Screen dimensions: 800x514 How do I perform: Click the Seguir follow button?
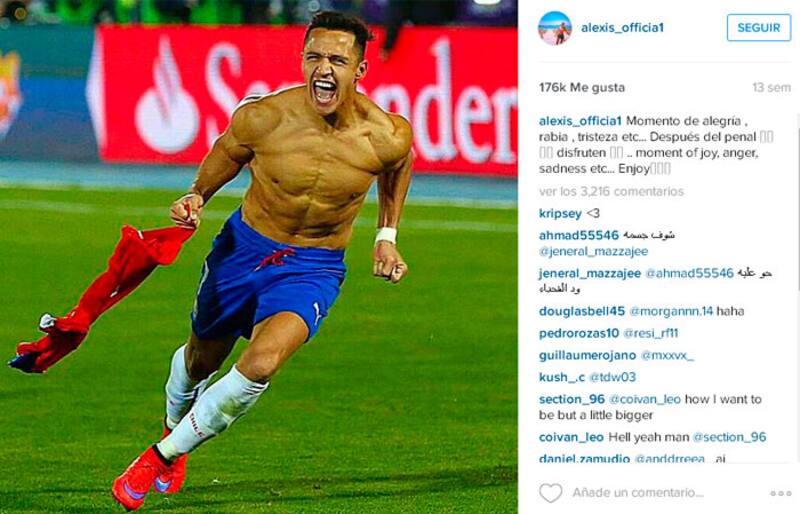(759, 28)
